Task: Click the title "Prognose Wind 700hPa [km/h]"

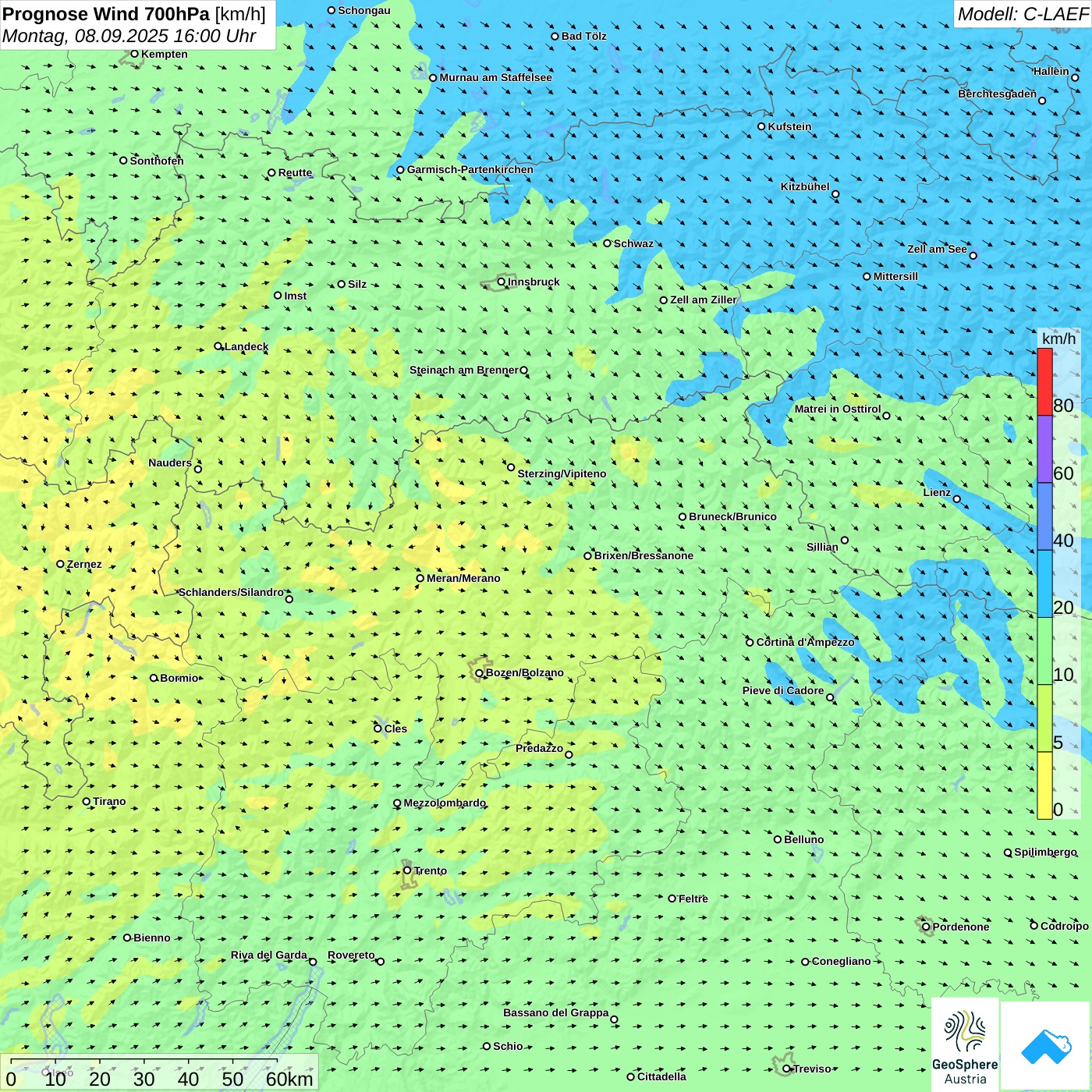Action: click(134, 14)
